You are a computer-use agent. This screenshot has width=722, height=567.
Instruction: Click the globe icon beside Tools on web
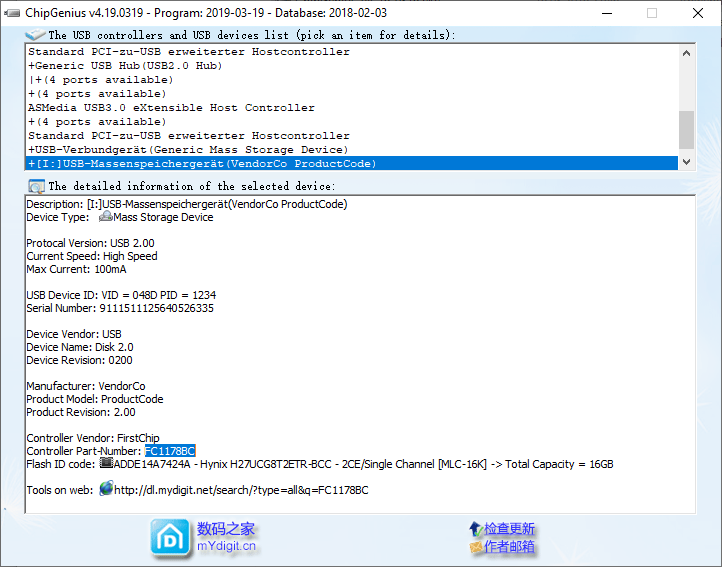[x=106, y=489]
